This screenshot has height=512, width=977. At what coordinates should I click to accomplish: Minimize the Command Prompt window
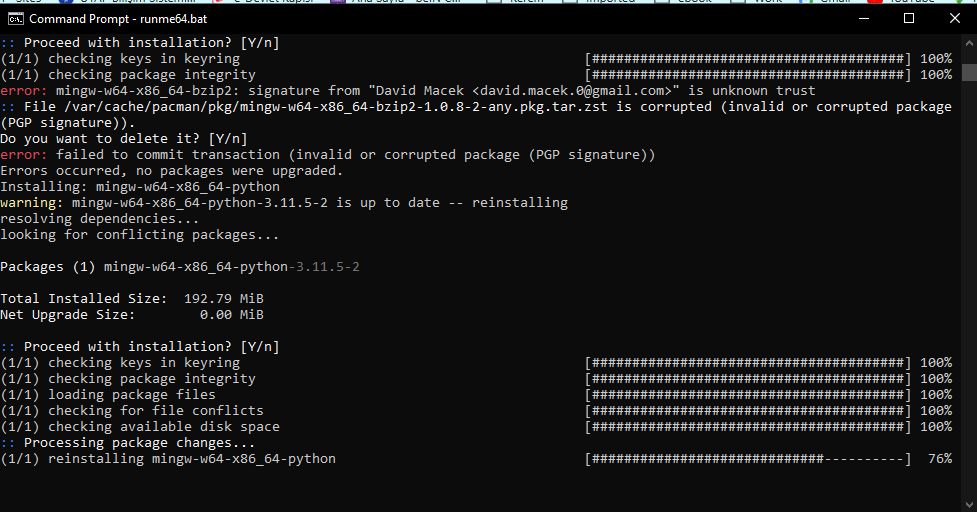[864, 19]
